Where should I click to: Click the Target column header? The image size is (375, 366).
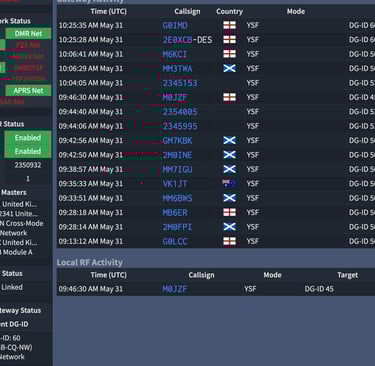(x=348, y=275)
